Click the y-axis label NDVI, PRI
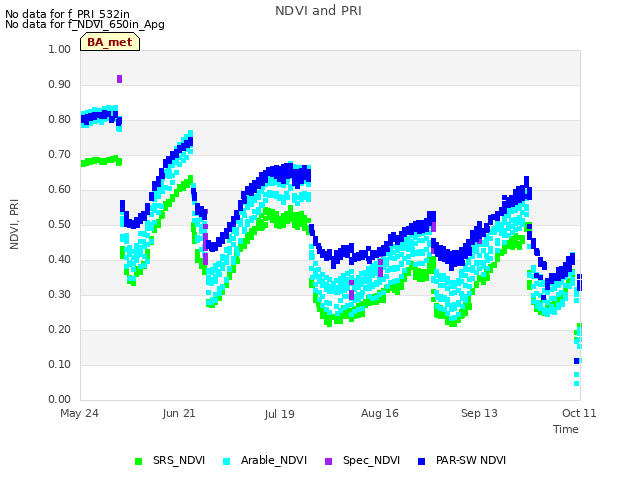The width and height of the screenshot is (640, 480). point(14,224)
